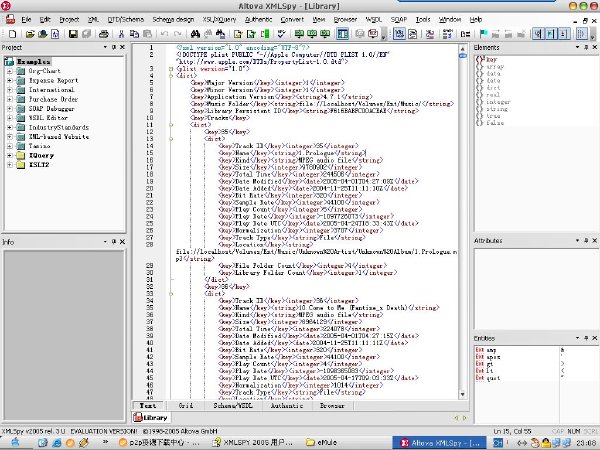
Task: Create a new document with the New icon
Action: tap(13, 34)
